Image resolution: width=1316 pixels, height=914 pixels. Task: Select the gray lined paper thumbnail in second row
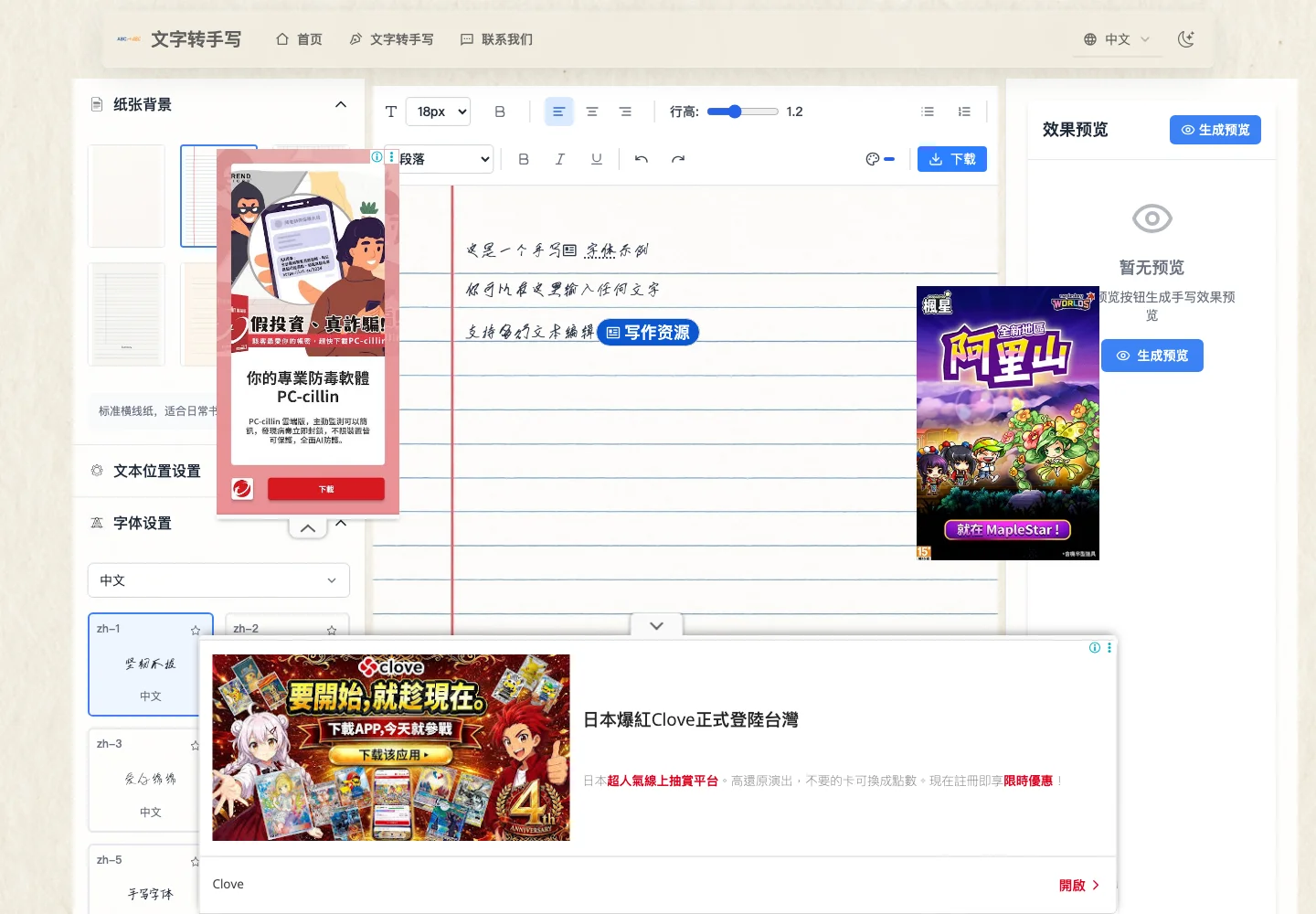tap(126, 314)
